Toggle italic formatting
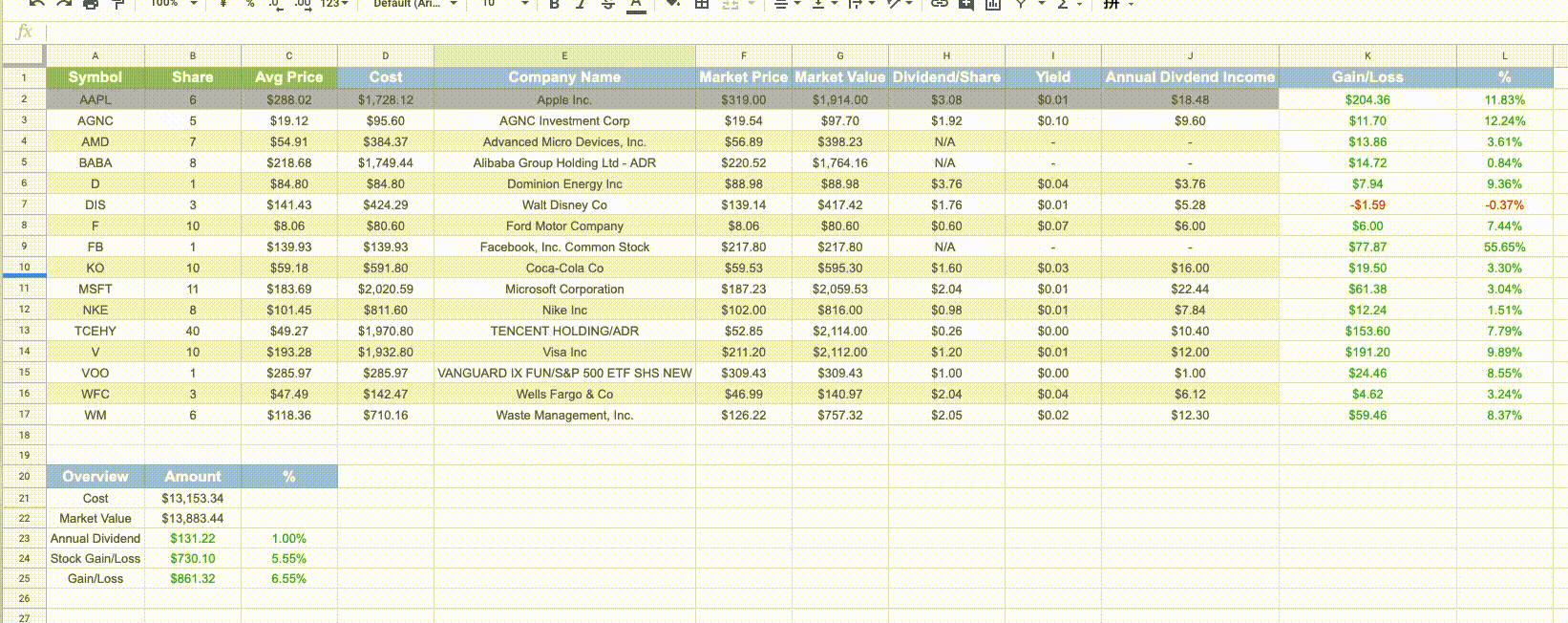The height and width of the screenshot is (623, 1568). 580,4
